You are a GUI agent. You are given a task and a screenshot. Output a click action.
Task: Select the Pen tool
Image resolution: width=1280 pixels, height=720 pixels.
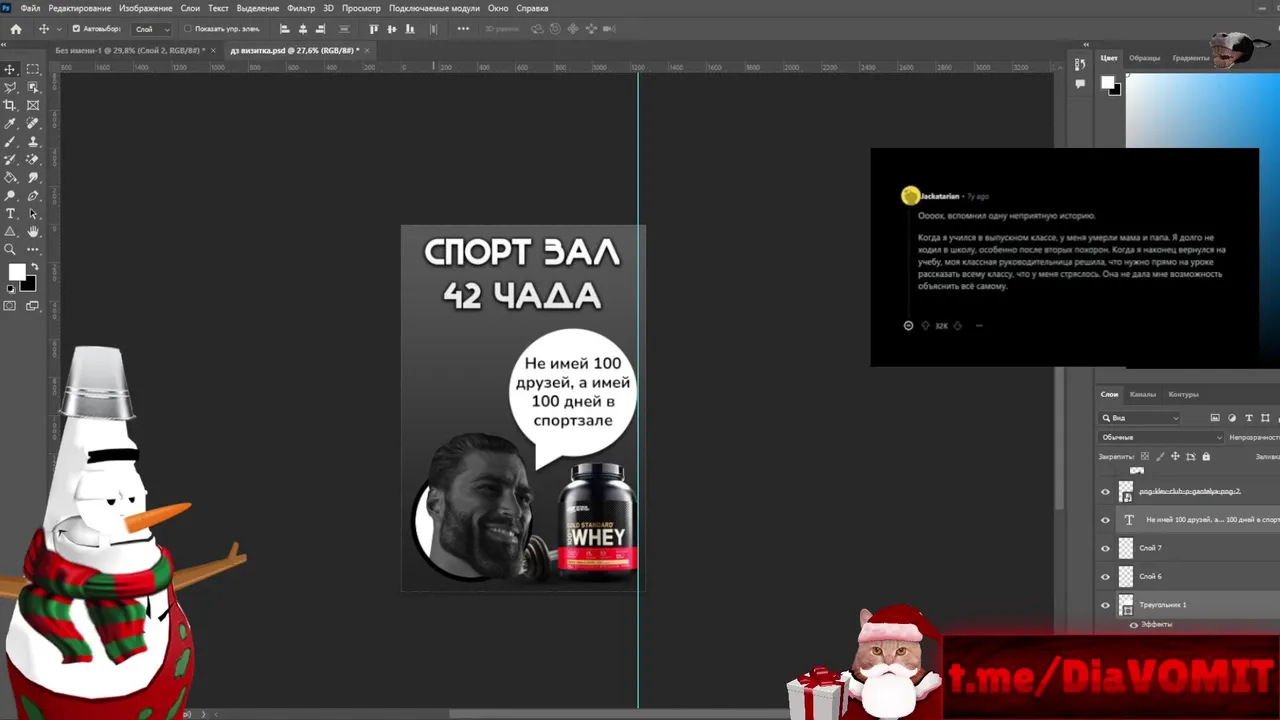[33, 195]
